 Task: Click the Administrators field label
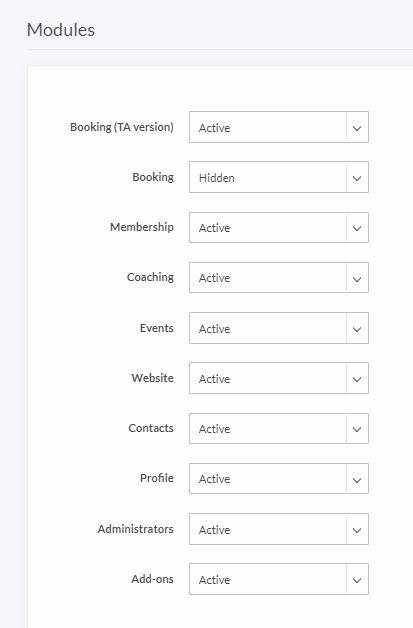coord(135,529)
